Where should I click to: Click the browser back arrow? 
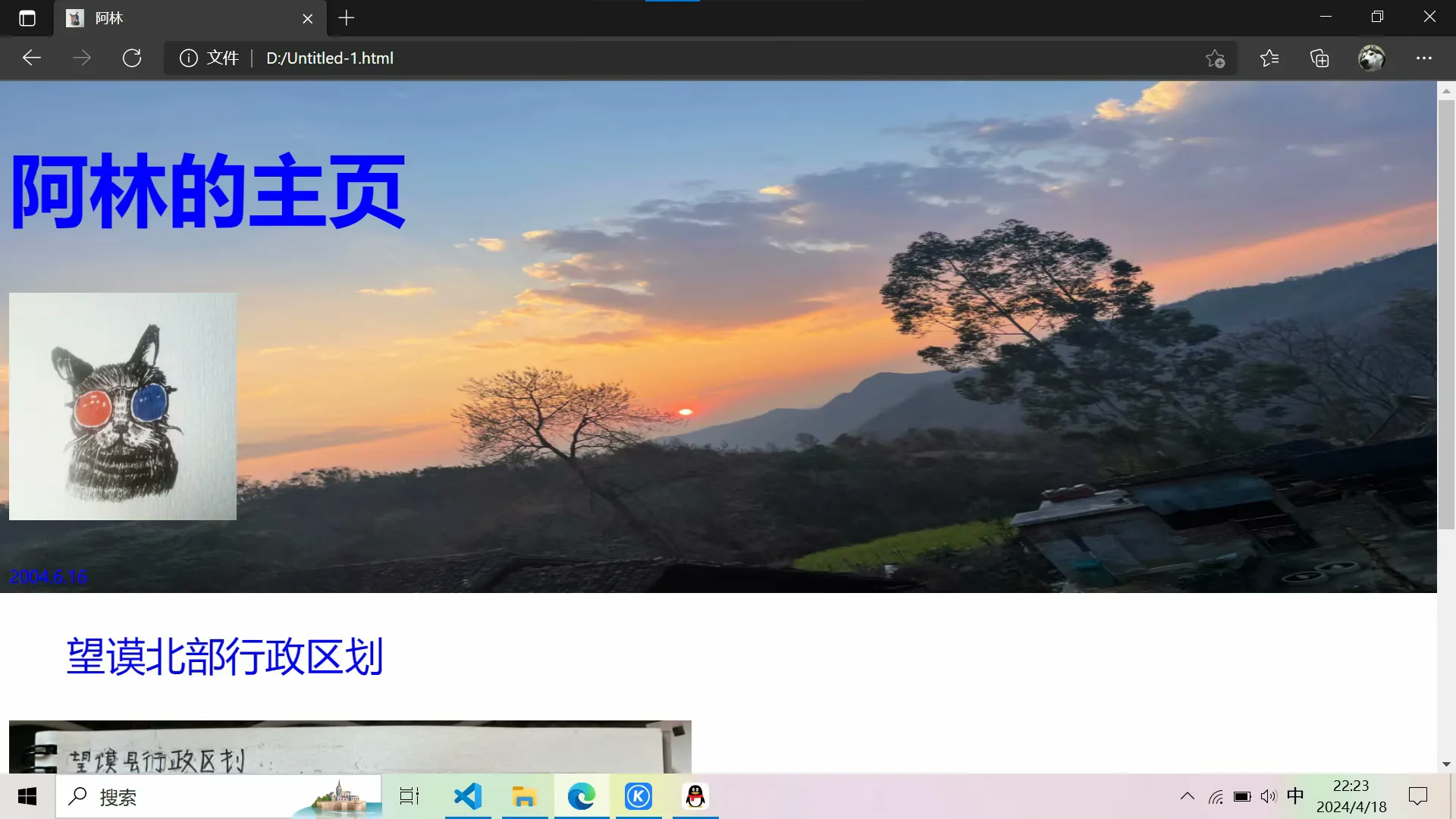click(32, 58)
